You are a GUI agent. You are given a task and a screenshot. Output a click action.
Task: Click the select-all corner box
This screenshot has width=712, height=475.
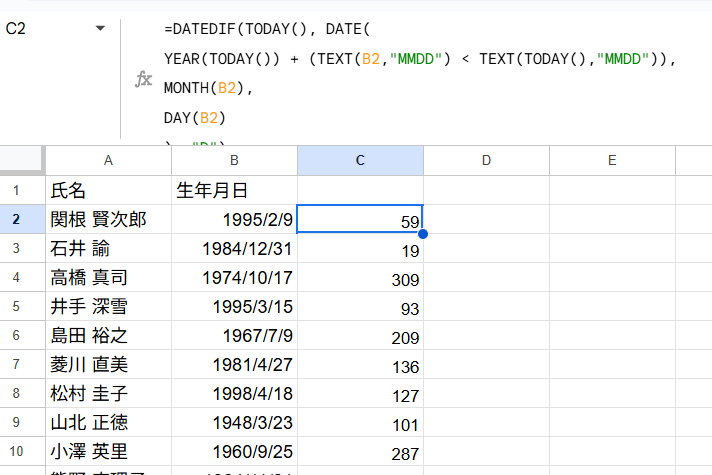click(x=22, y=160)
